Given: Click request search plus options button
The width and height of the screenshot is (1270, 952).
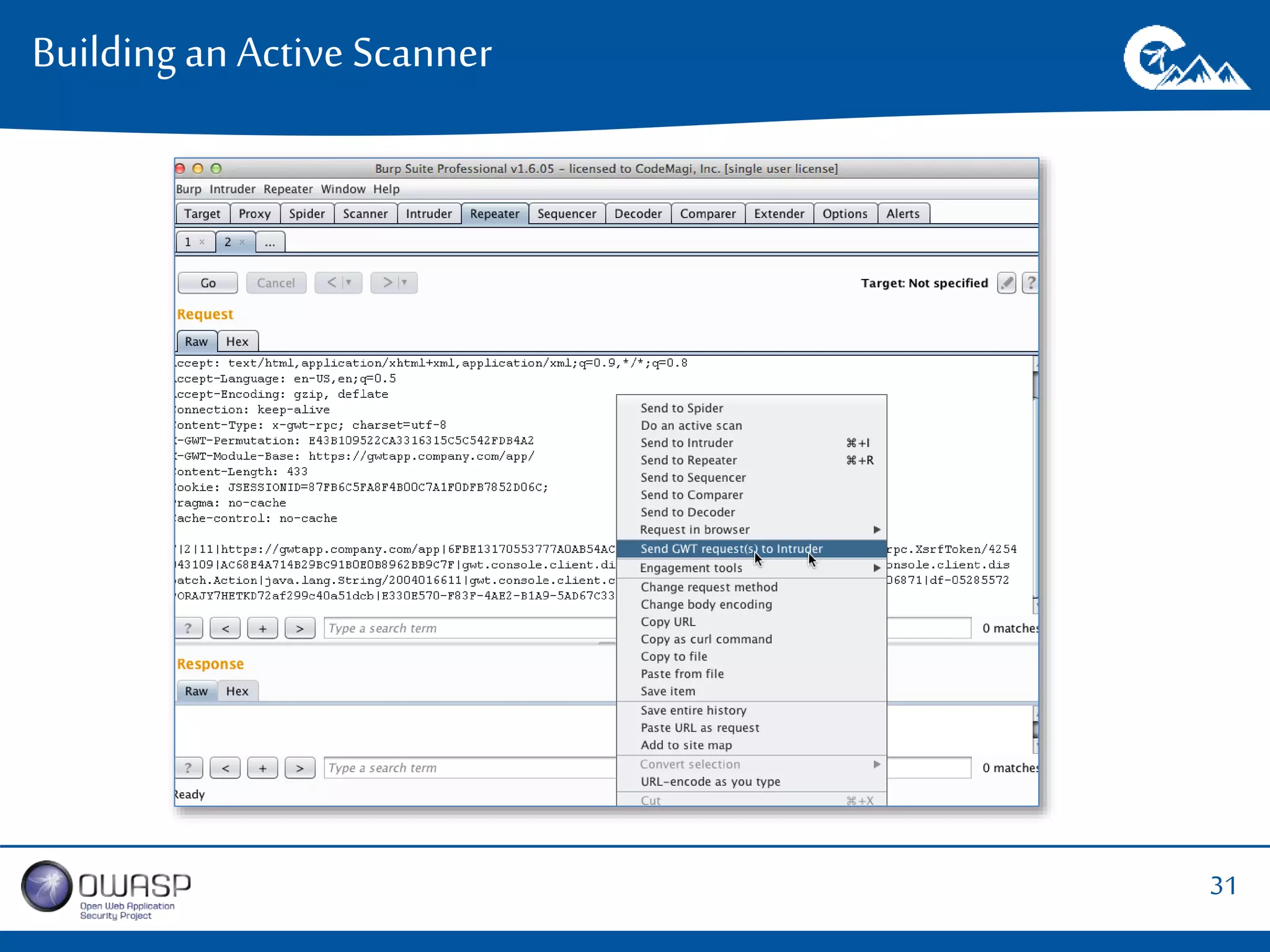Looking at the screenshot, I should pos(263,628).
